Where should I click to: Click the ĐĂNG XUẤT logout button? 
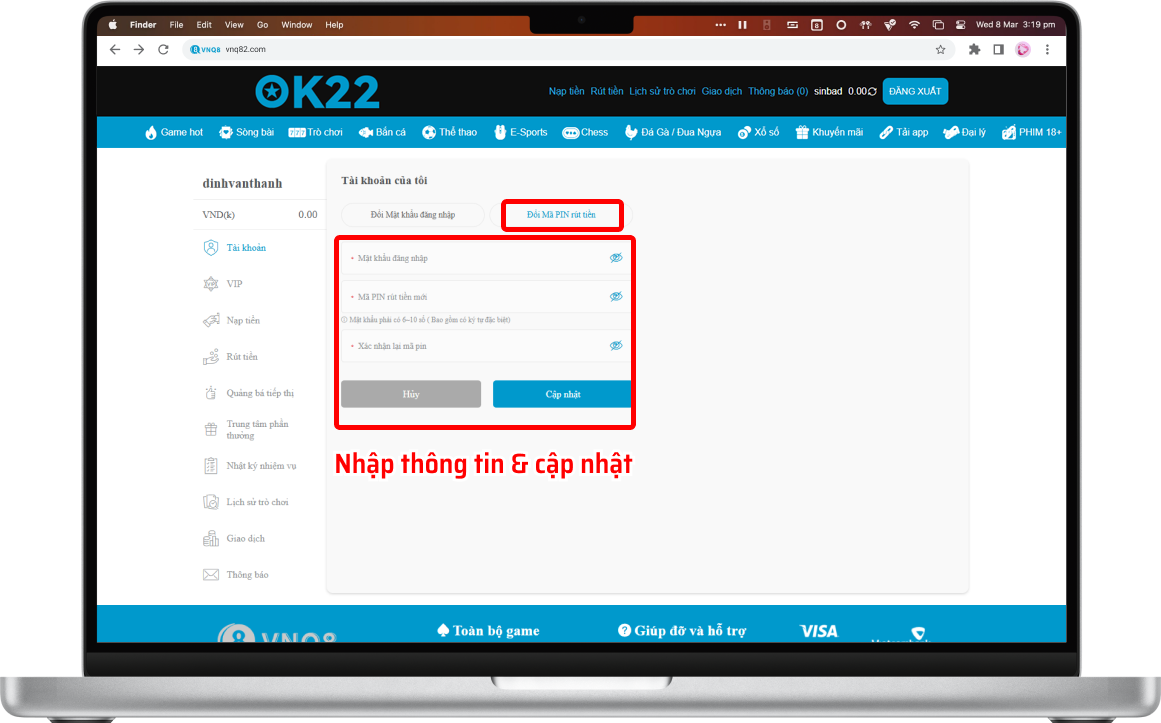pyautogui.click(x=915, y=91)
